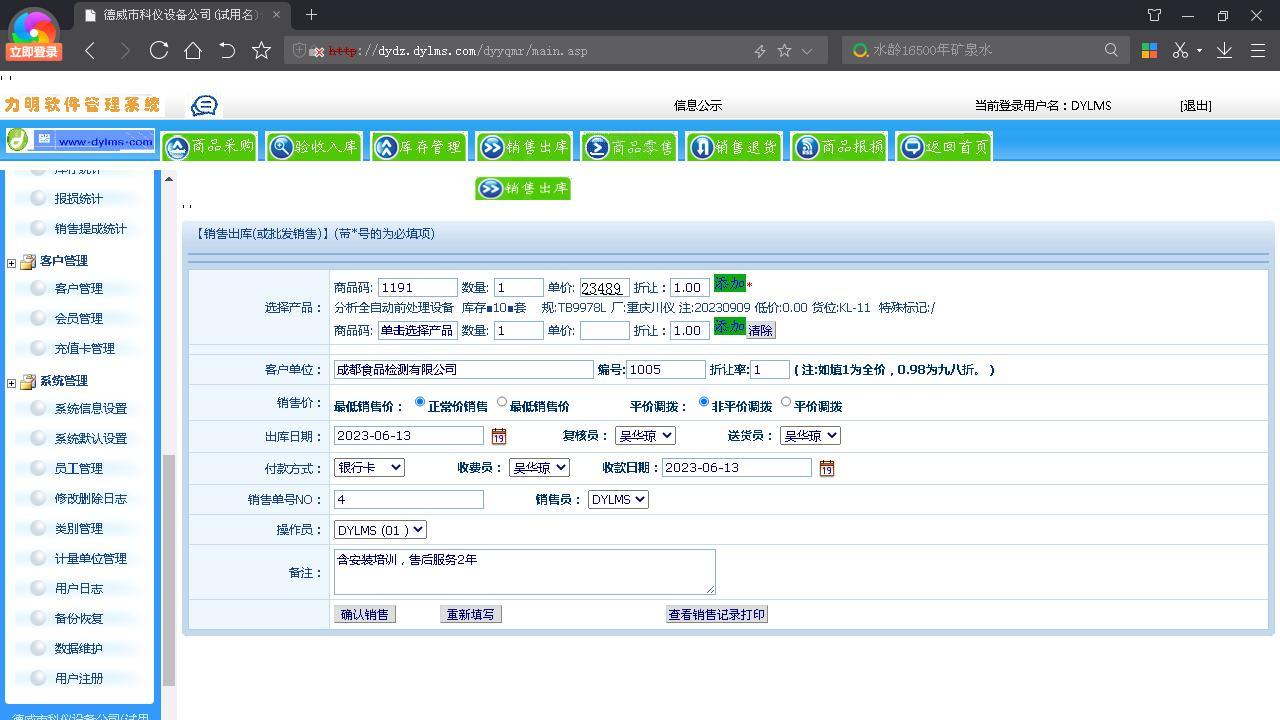Open the 付款方式 payment method dropdown
This screenshot has width=1280, height=720.
369,467
